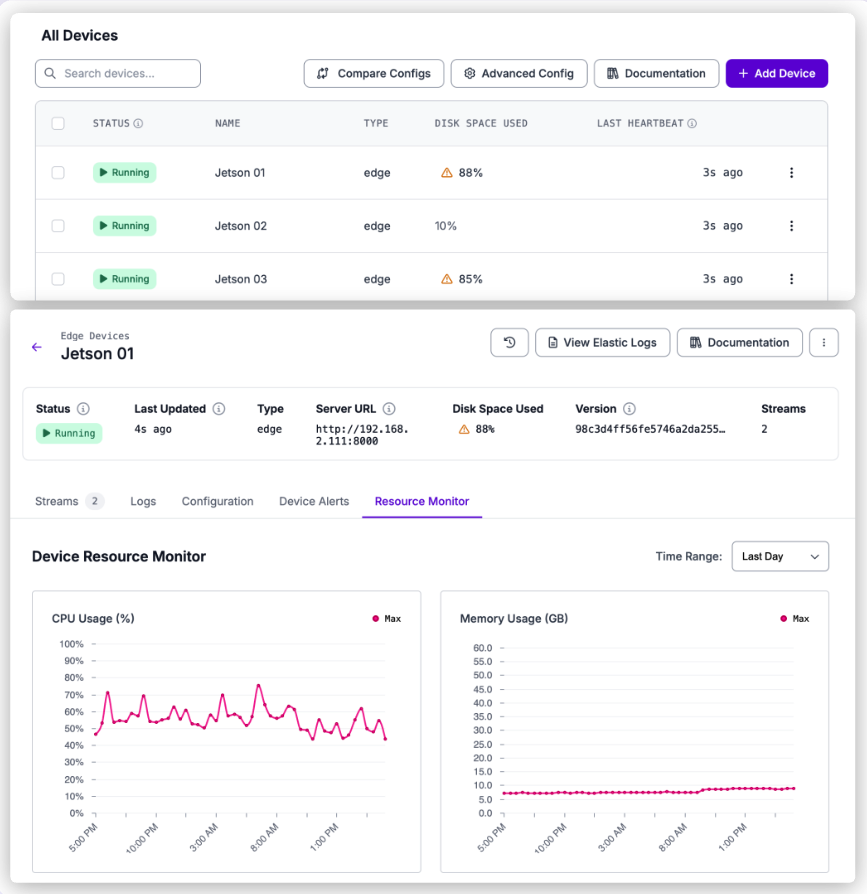
Task: Click the Version info icon
Action: click(629, 409)
